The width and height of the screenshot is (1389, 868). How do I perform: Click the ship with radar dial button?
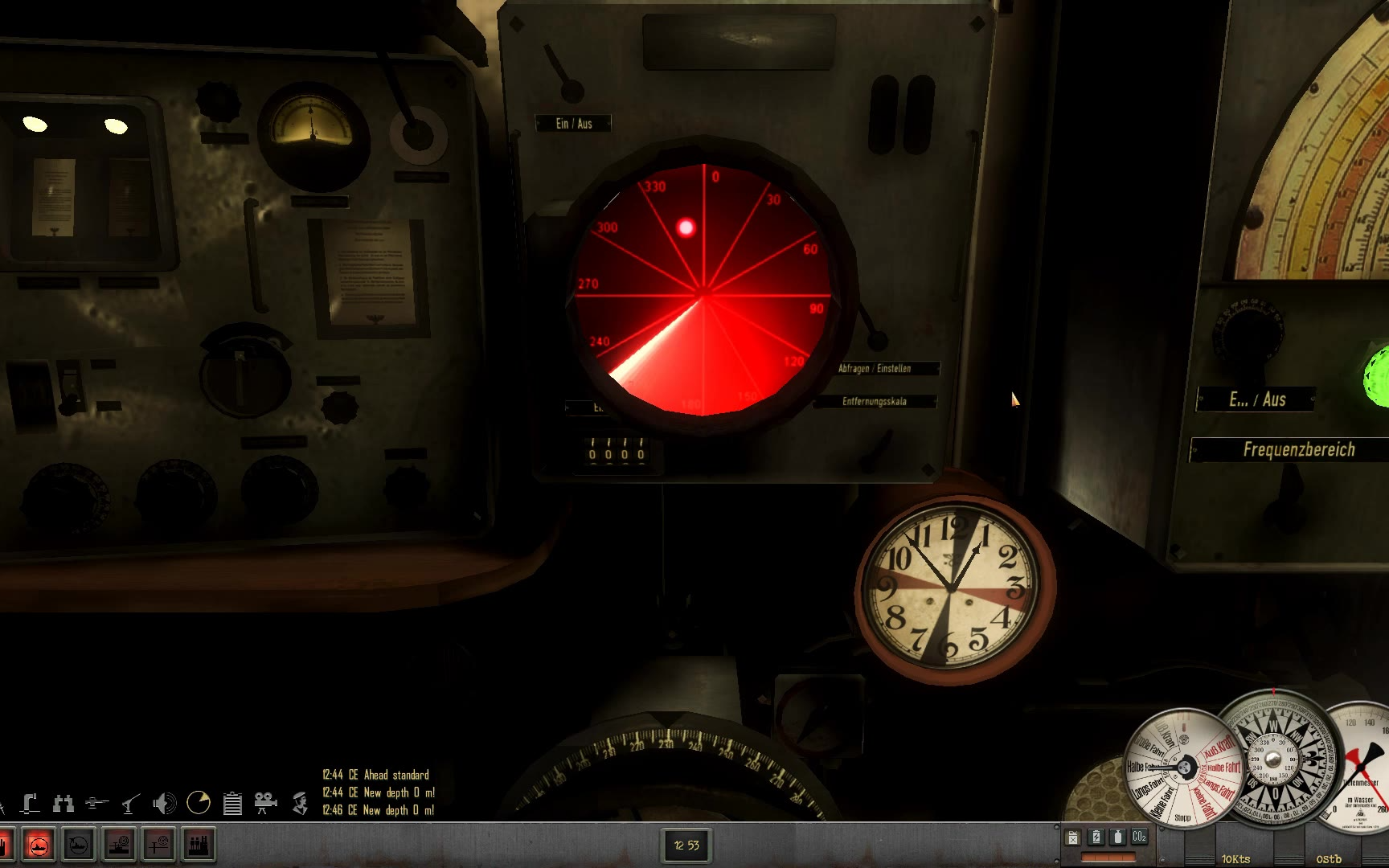coord(119,845)
